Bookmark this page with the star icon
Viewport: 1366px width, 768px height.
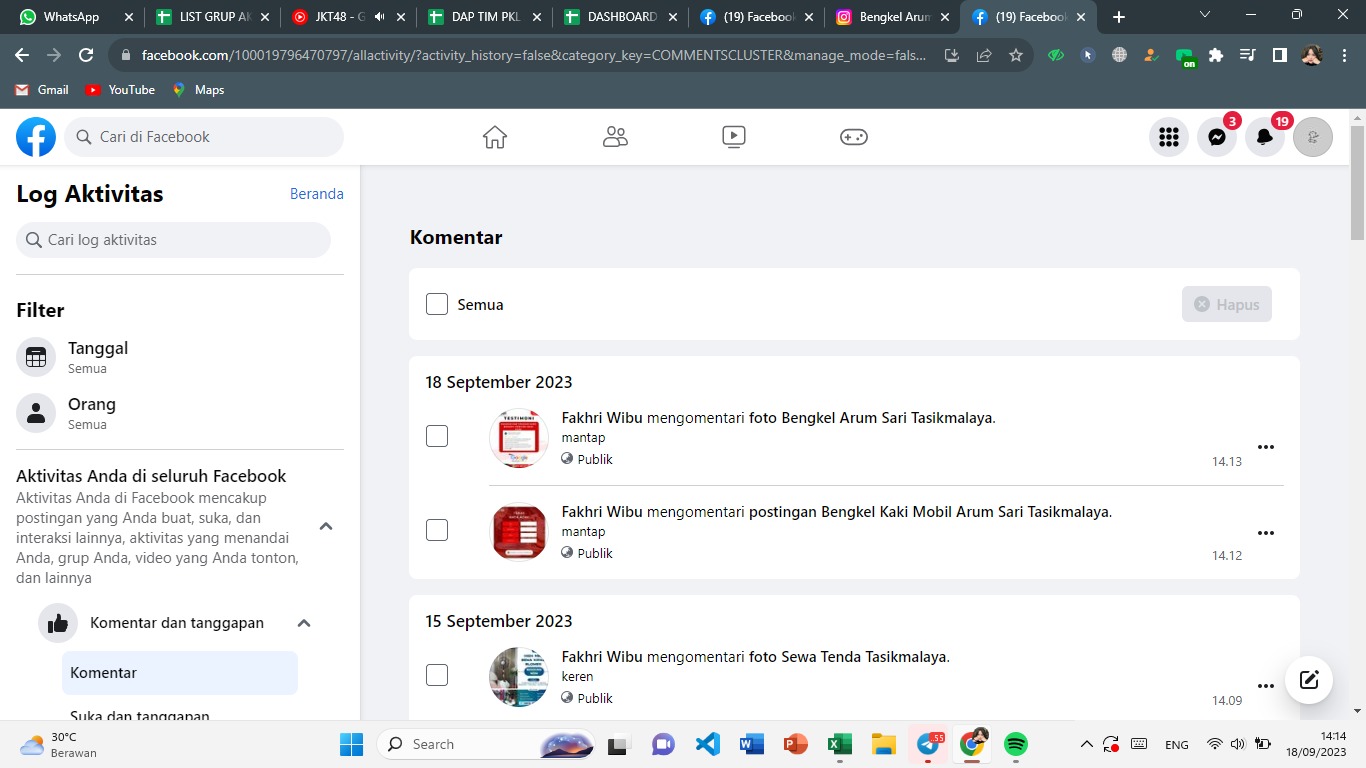(x=1016, y=56)
